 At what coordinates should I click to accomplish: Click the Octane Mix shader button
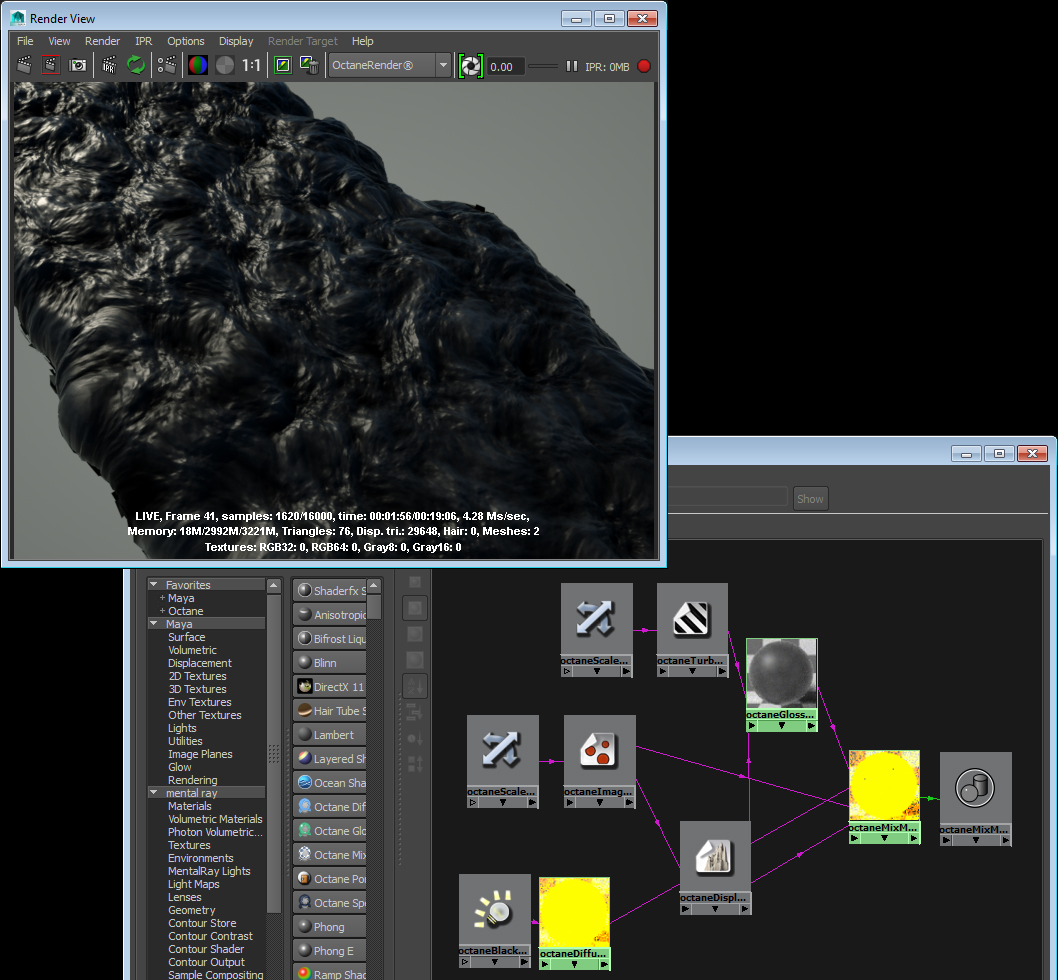pos(330,855)
